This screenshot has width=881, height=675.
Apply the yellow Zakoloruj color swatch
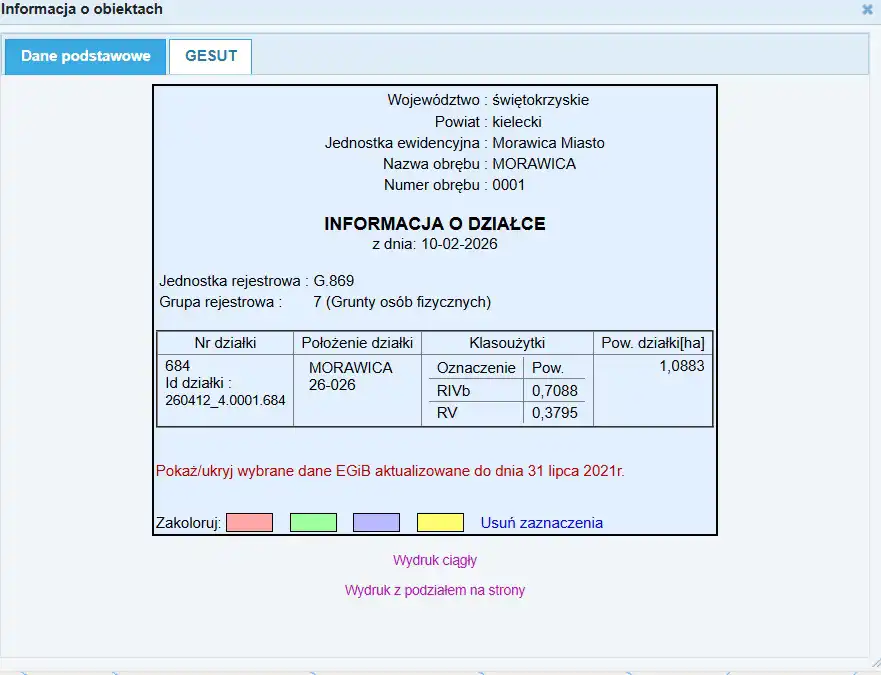tap(440, 522)
